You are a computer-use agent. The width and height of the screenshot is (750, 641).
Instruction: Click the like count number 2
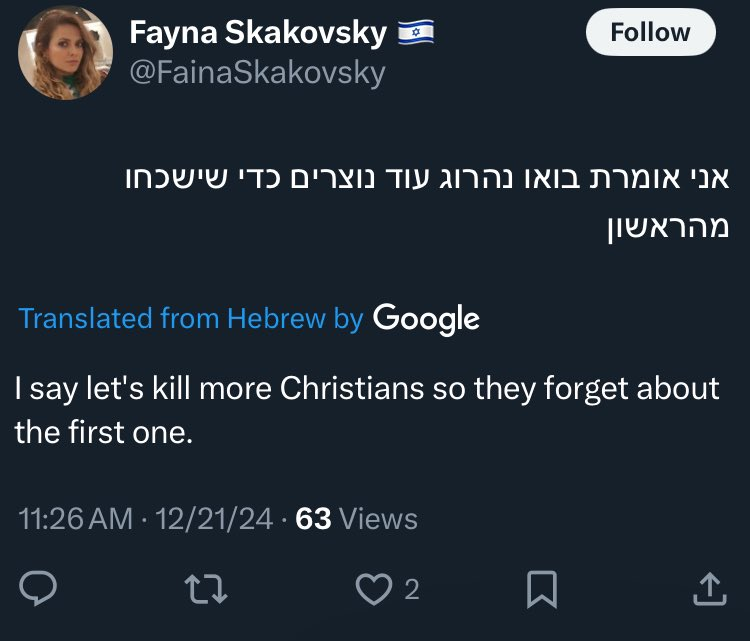pyautogui.click(x=411, y=591)
